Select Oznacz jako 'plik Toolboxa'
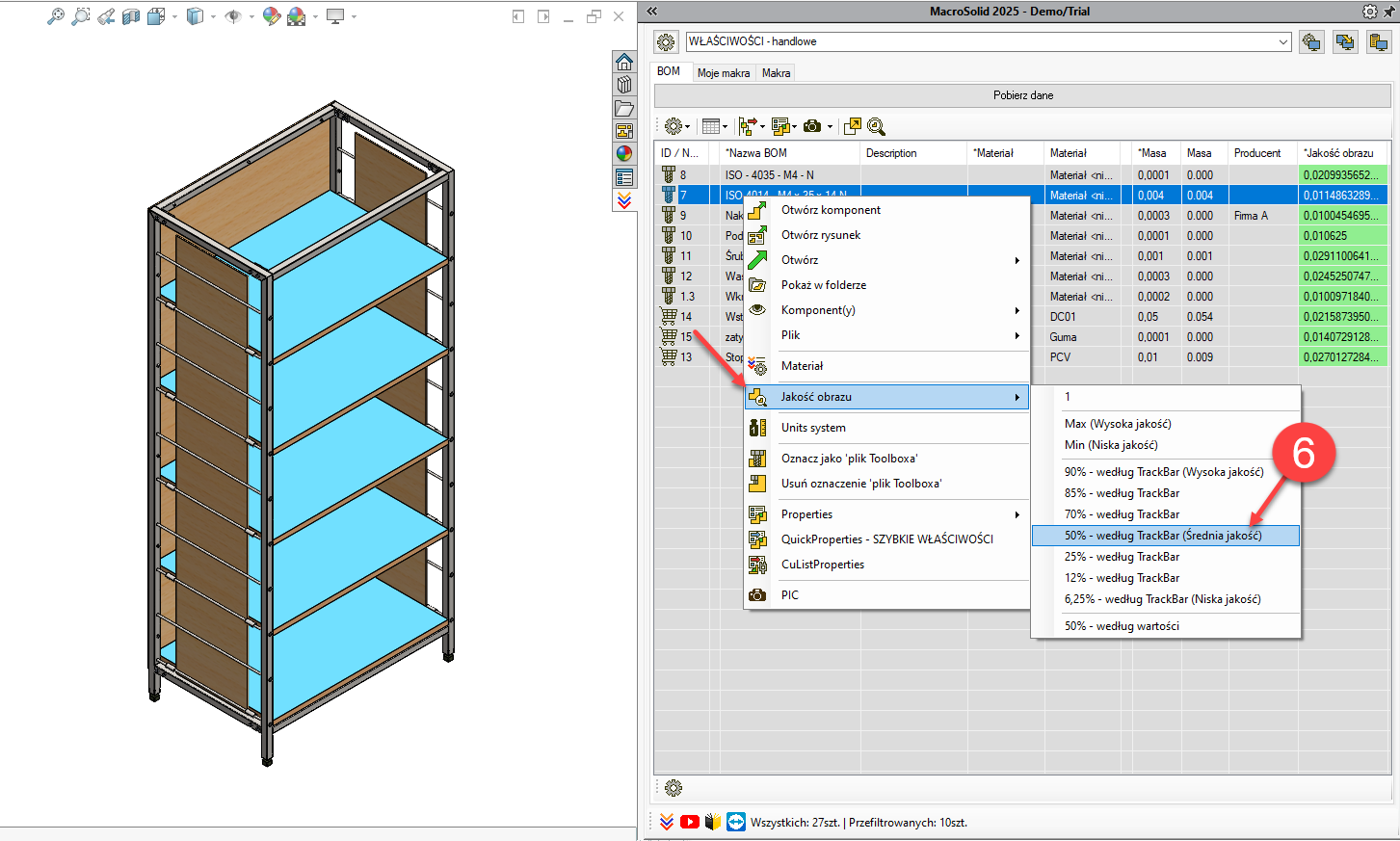Viewport: 1400px width, 841px height. 887,459
